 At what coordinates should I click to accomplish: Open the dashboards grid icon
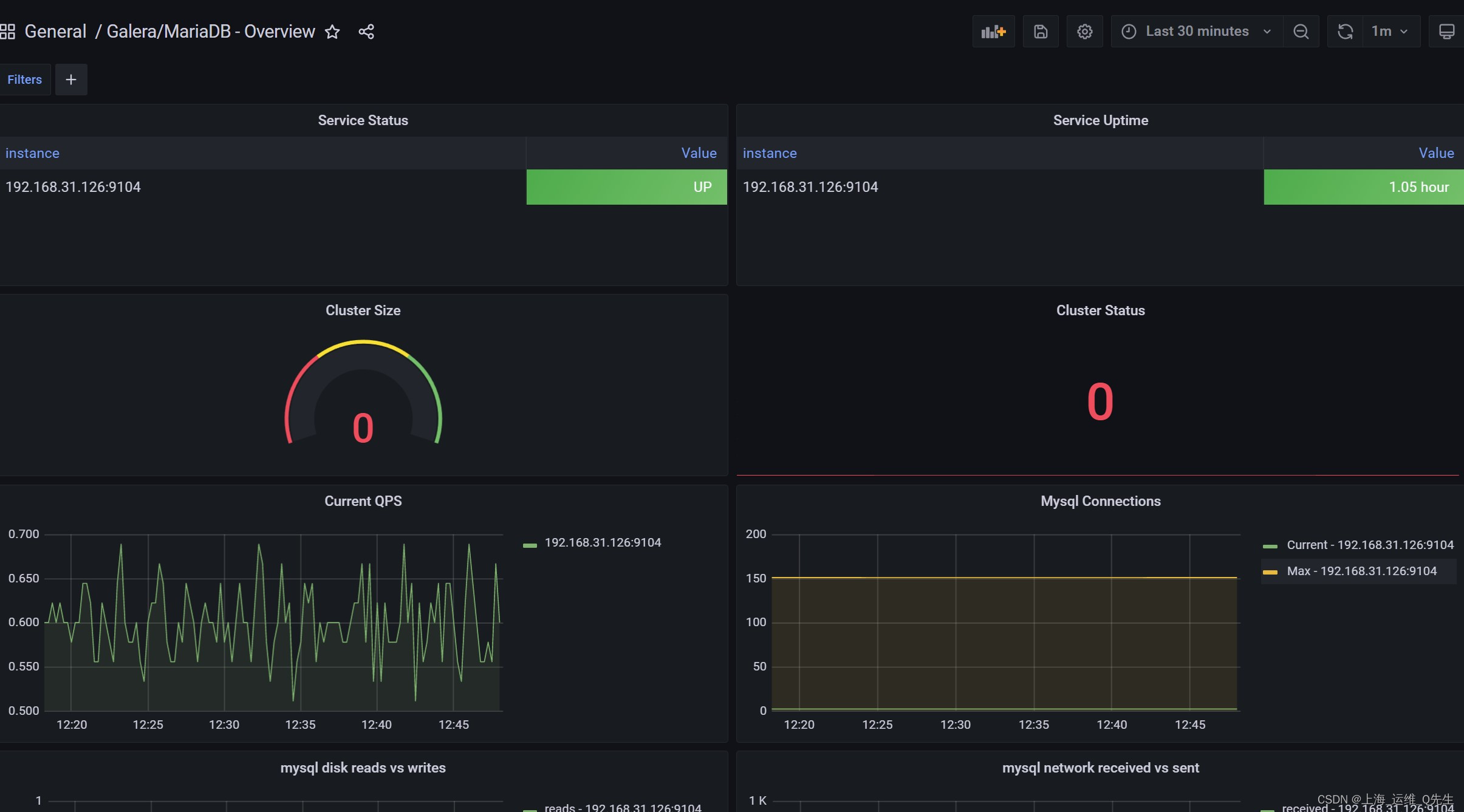7,32
